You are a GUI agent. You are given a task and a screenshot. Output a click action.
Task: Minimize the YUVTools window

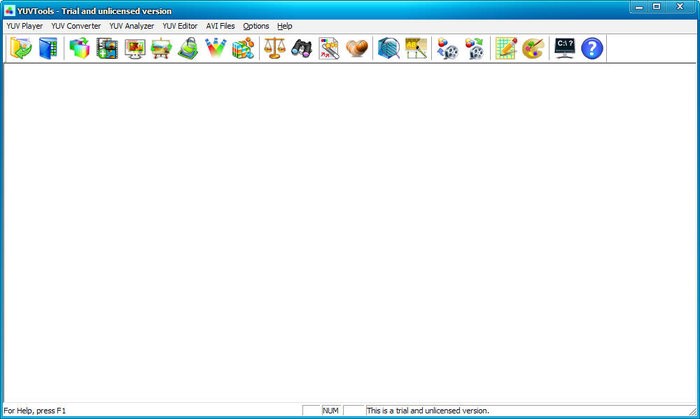point(639,7)
